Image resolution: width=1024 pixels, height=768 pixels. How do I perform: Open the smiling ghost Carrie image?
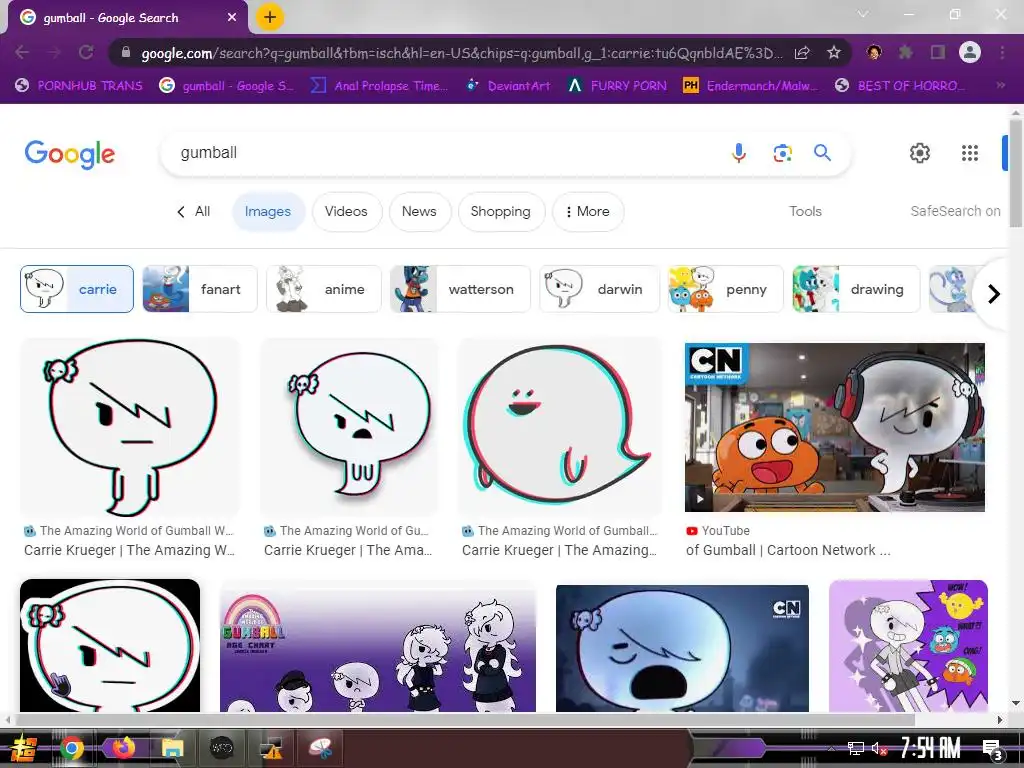pyautogui.click(x=560, y=427)
